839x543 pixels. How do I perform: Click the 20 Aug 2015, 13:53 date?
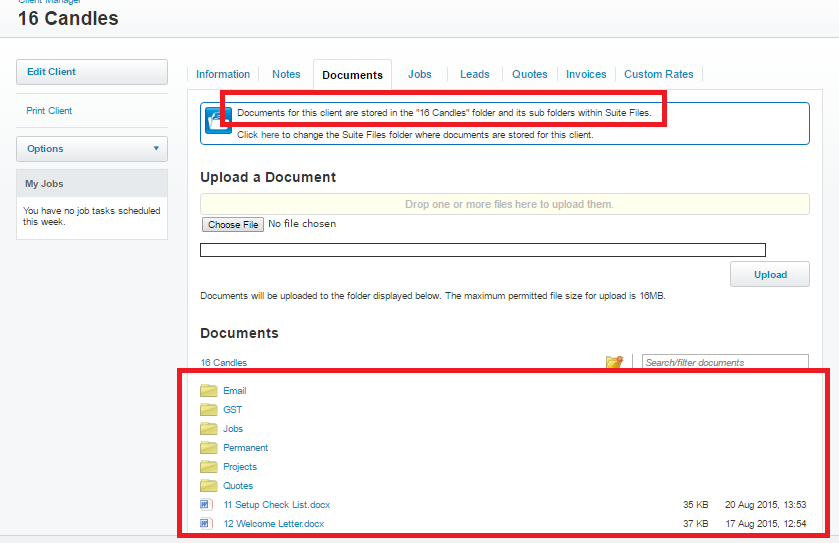pos(766,504)
